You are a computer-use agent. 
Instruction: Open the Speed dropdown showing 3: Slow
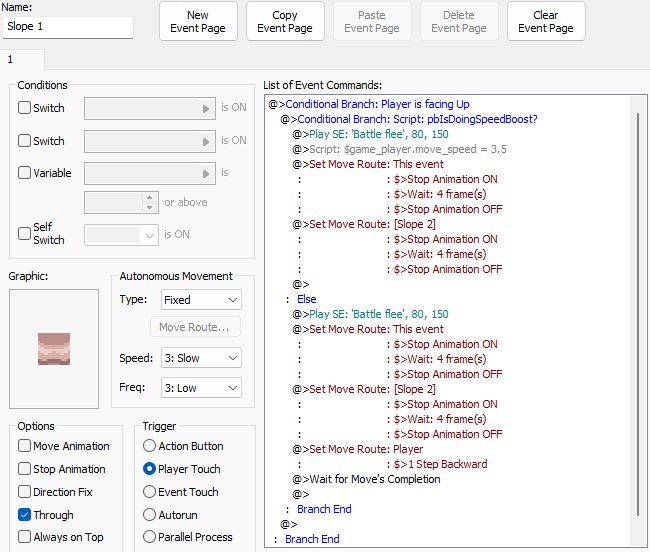[x=201, y=358]
